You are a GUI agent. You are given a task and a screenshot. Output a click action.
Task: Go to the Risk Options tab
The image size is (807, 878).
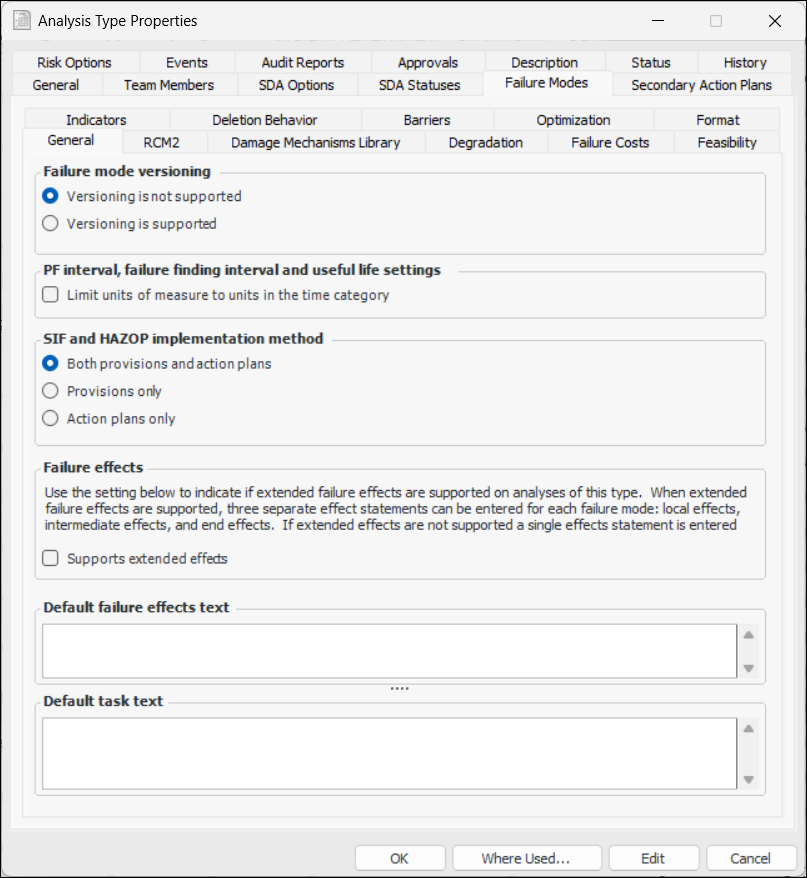point(75,62)
